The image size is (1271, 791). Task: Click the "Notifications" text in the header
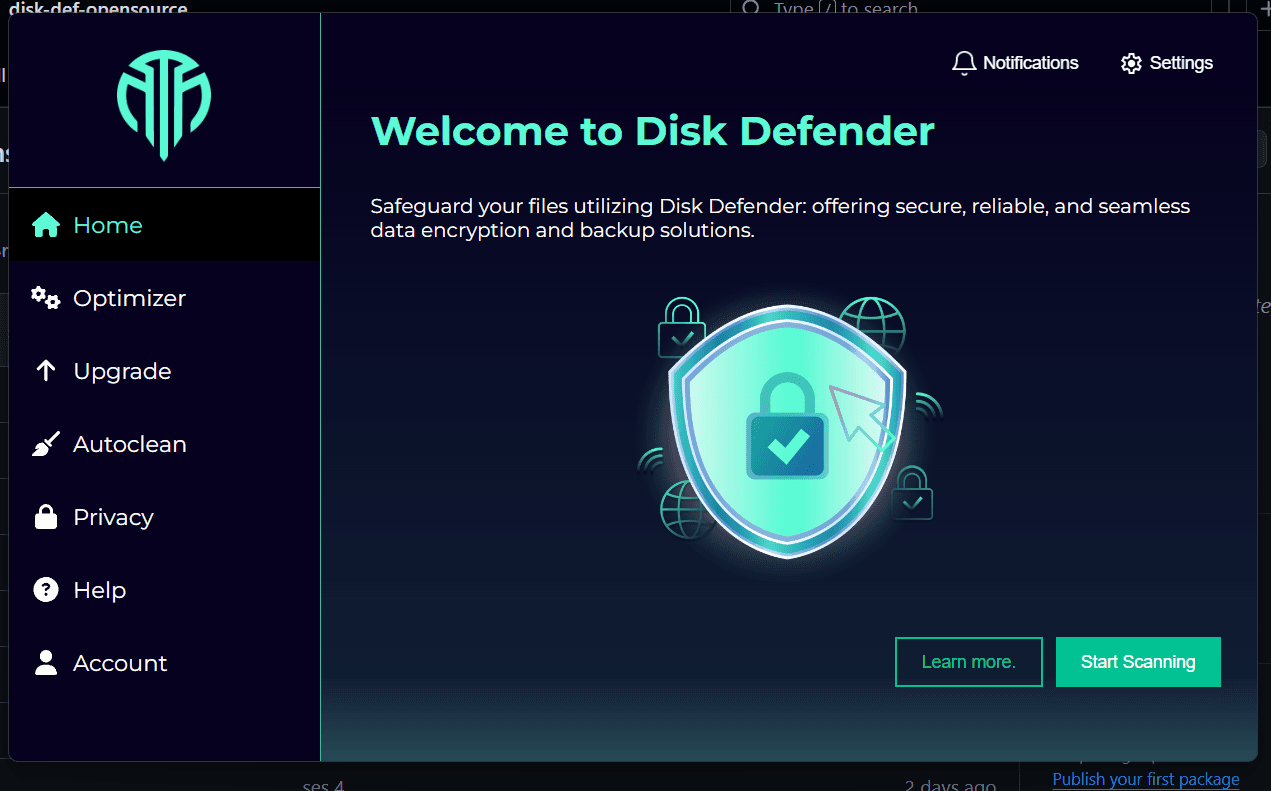[1030, 63]
